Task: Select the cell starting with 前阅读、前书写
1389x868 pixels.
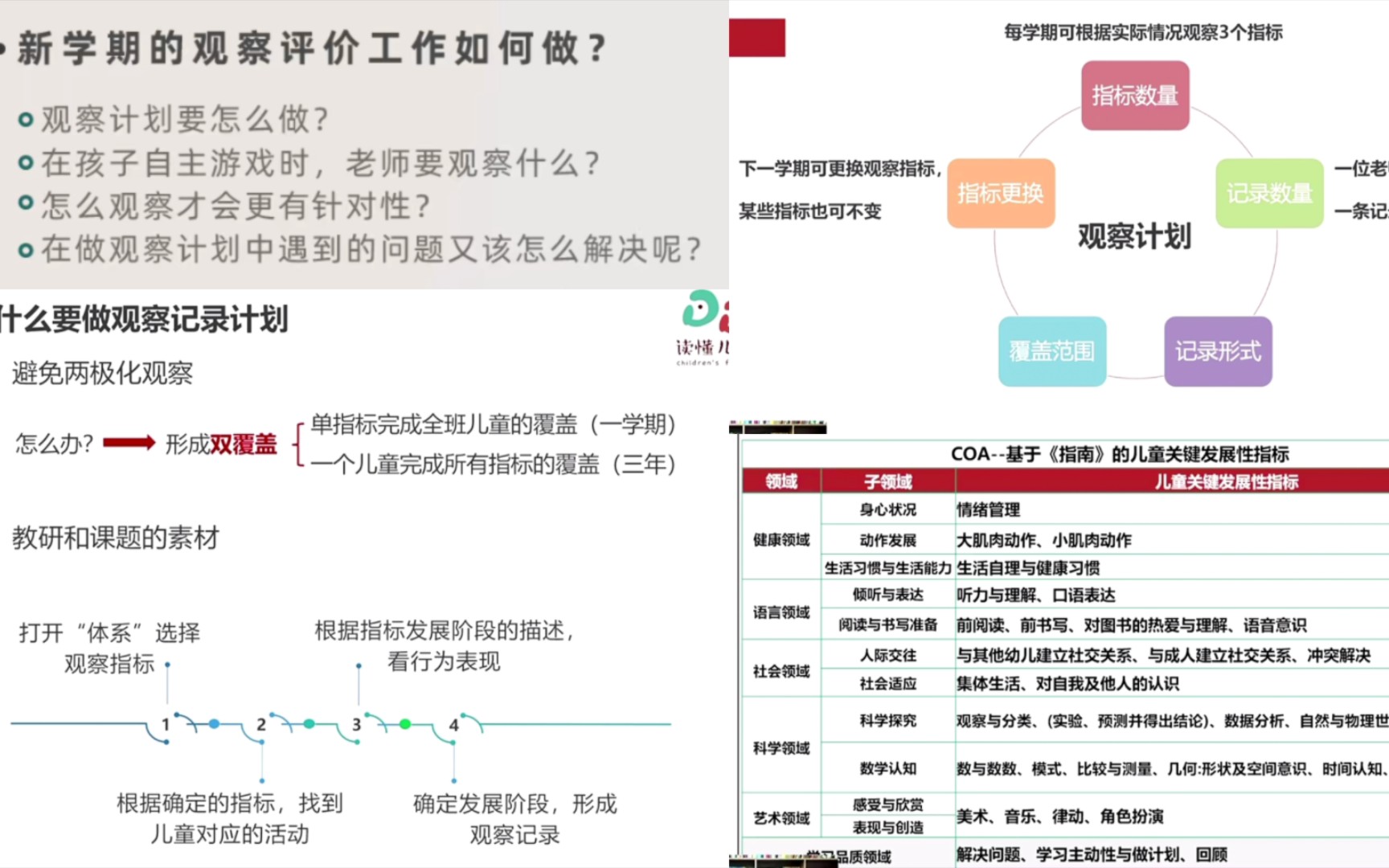Action: 1173,624
